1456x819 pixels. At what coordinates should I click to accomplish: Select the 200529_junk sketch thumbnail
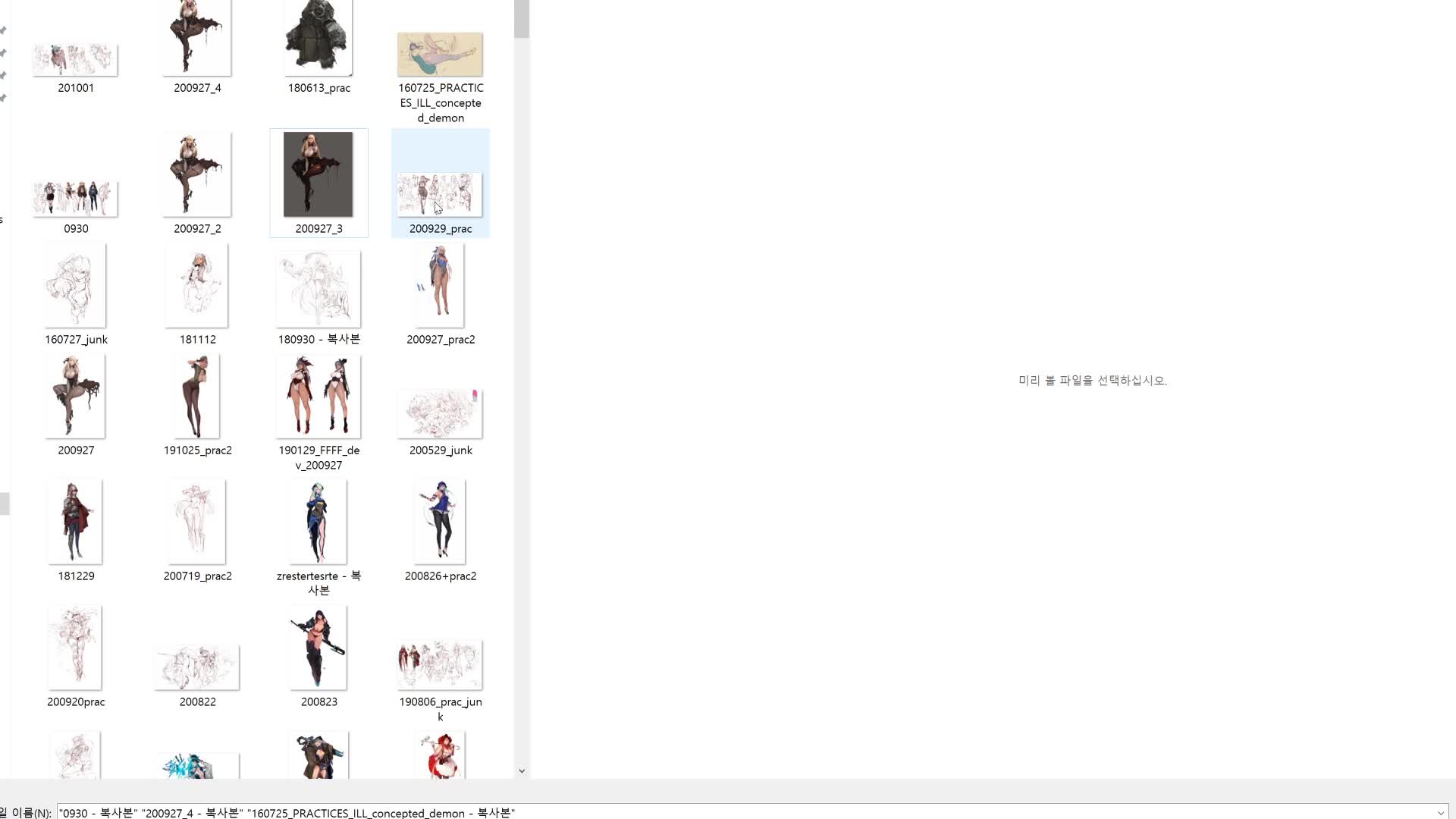point(440,414)
